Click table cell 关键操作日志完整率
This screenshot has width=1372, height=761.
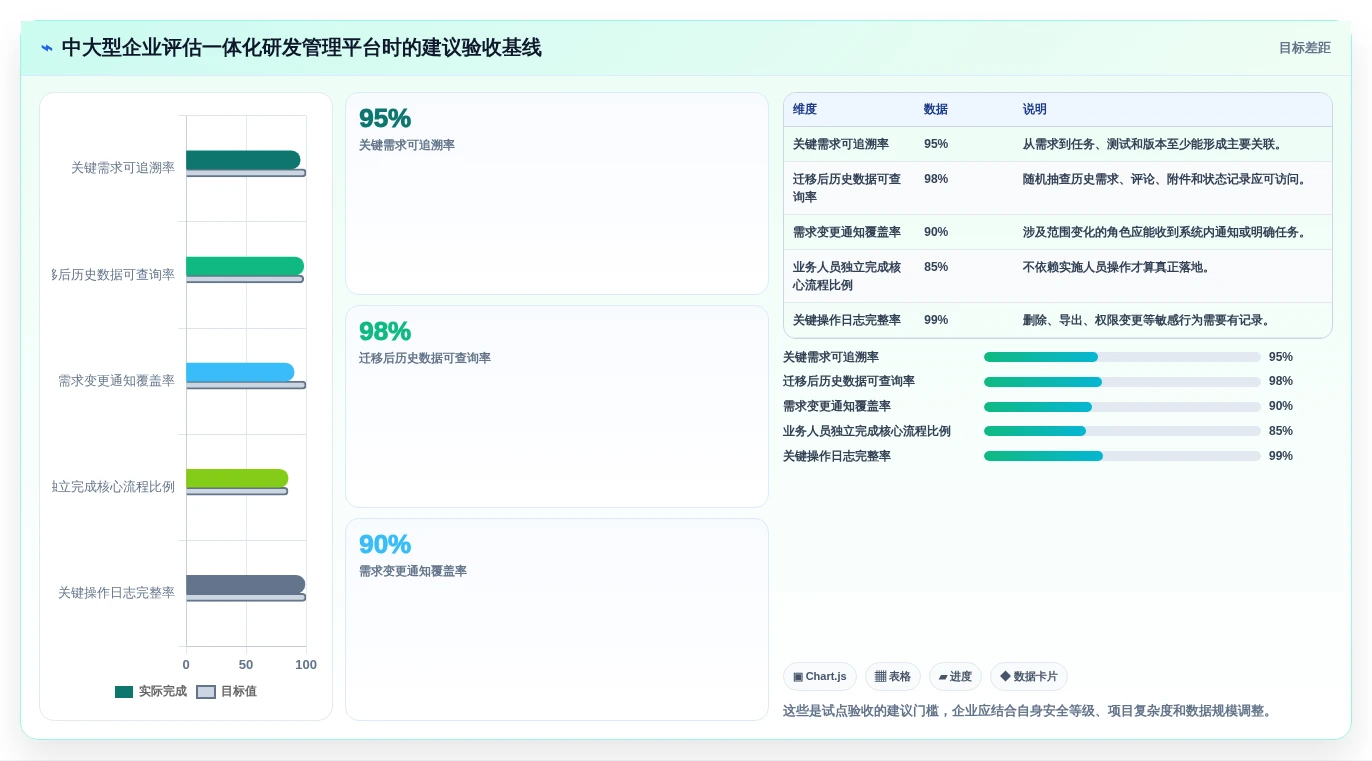(x=847, y=321)
